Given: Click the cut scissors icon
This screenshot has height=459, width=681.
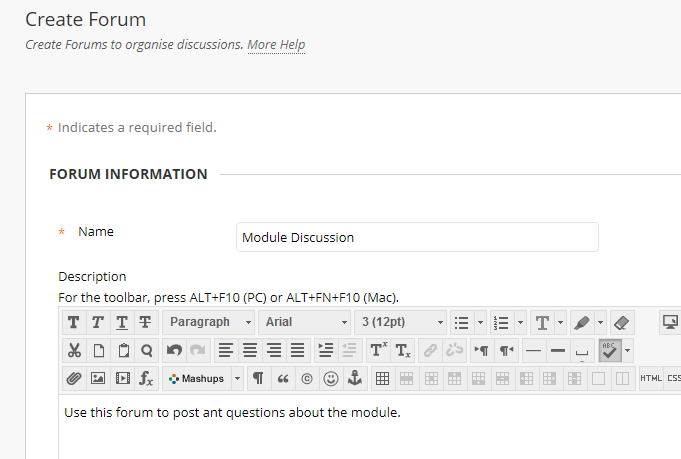Looking at the screenshot, I should (73, 350).
